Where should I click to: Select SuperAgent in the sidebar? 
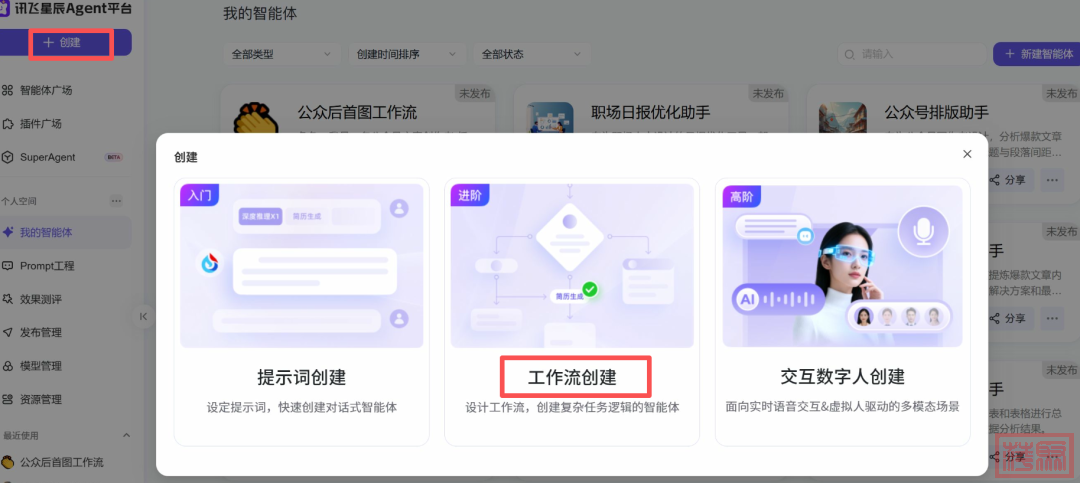tap(47, 157)
